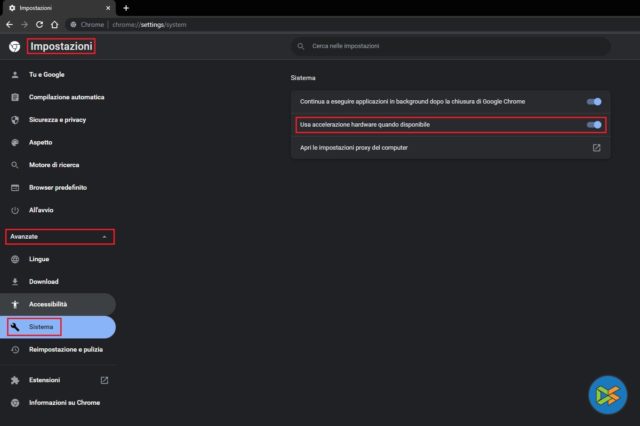Viewport: 640px width, 426px height.
Task: Open Sicurezza e privacy shield icon
Action: [x=15, y=120]
